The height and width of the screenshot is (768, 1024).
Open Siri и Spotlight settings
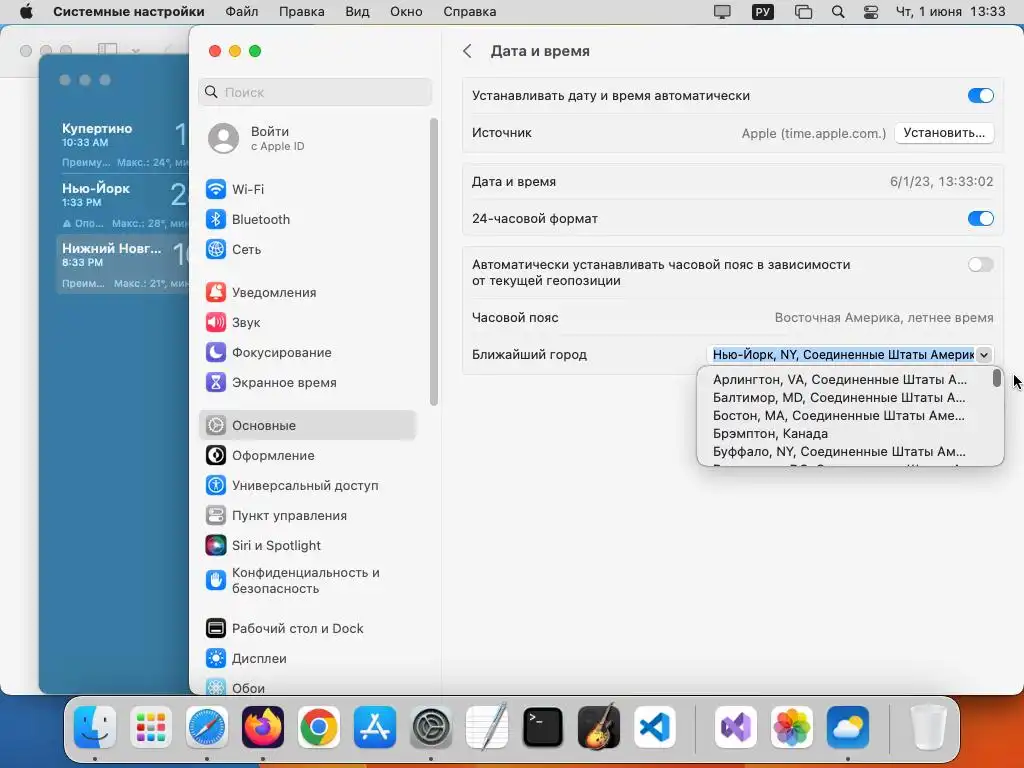(308, 546)
